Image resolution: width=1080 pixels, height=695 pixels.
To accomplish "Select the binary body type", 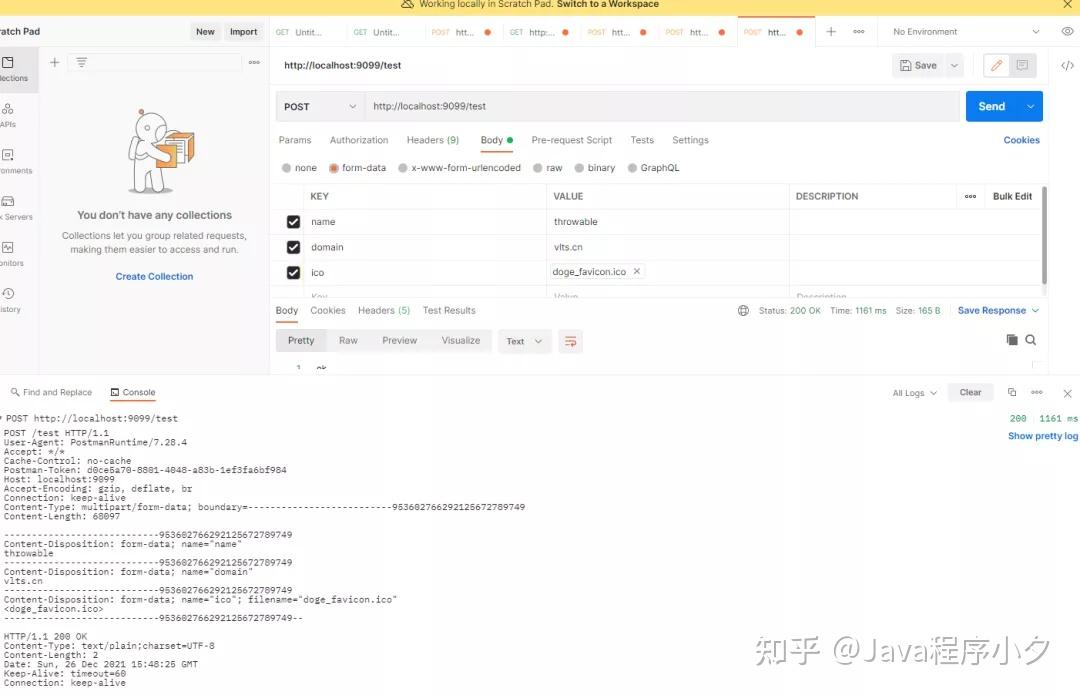I will tap(595, 168).
